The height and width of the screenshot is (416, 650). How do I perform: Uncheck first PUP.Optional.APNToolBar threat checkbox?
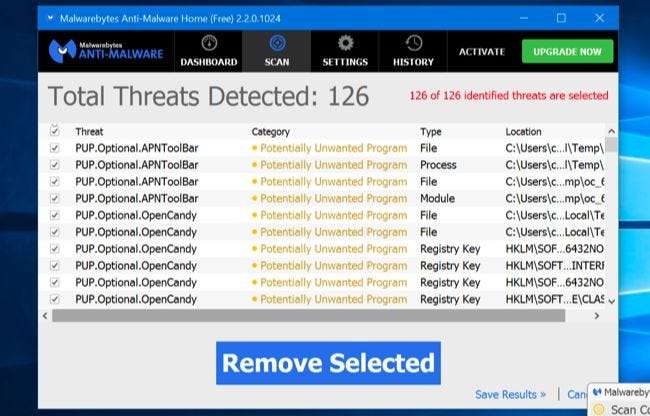(x=54, y=148)
